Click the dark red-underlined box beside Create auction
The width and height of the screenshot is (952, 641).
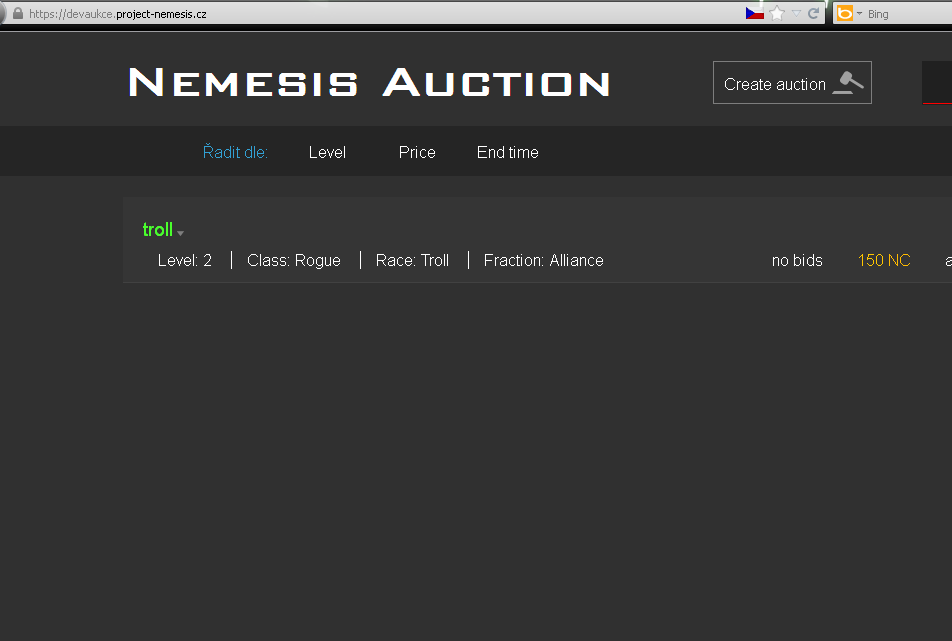pyautogui.click(x=937, y=83)
